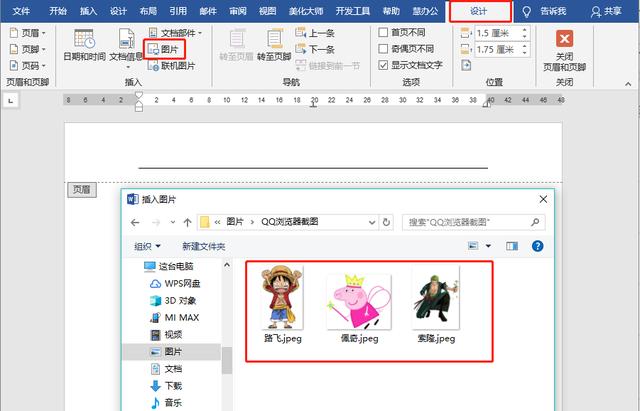
Task: Select 下载 folder in tree
Action: tap(166, 386)
